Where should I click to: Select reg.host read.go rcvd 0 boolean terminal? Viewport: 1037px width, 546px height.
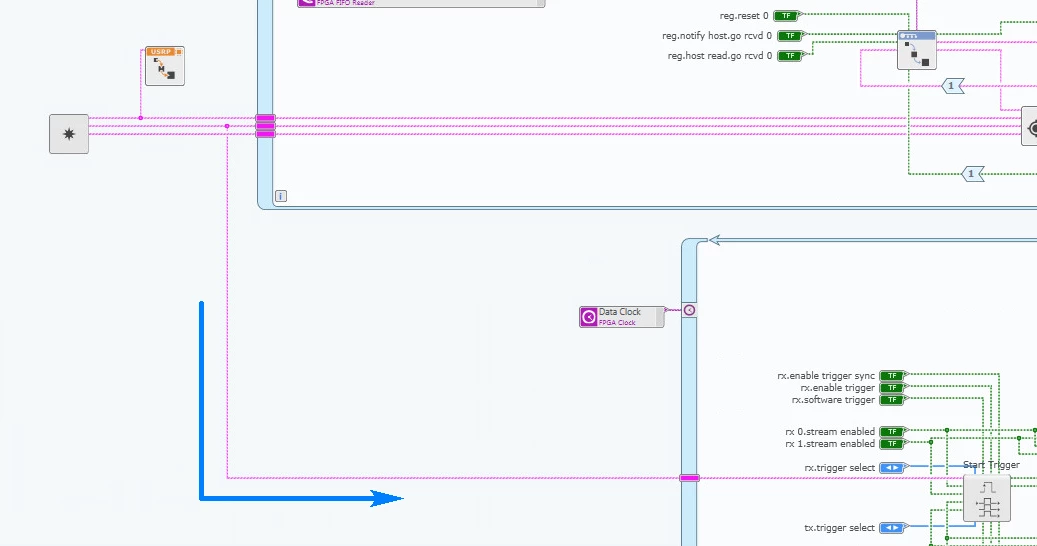[x=791, y=56]
